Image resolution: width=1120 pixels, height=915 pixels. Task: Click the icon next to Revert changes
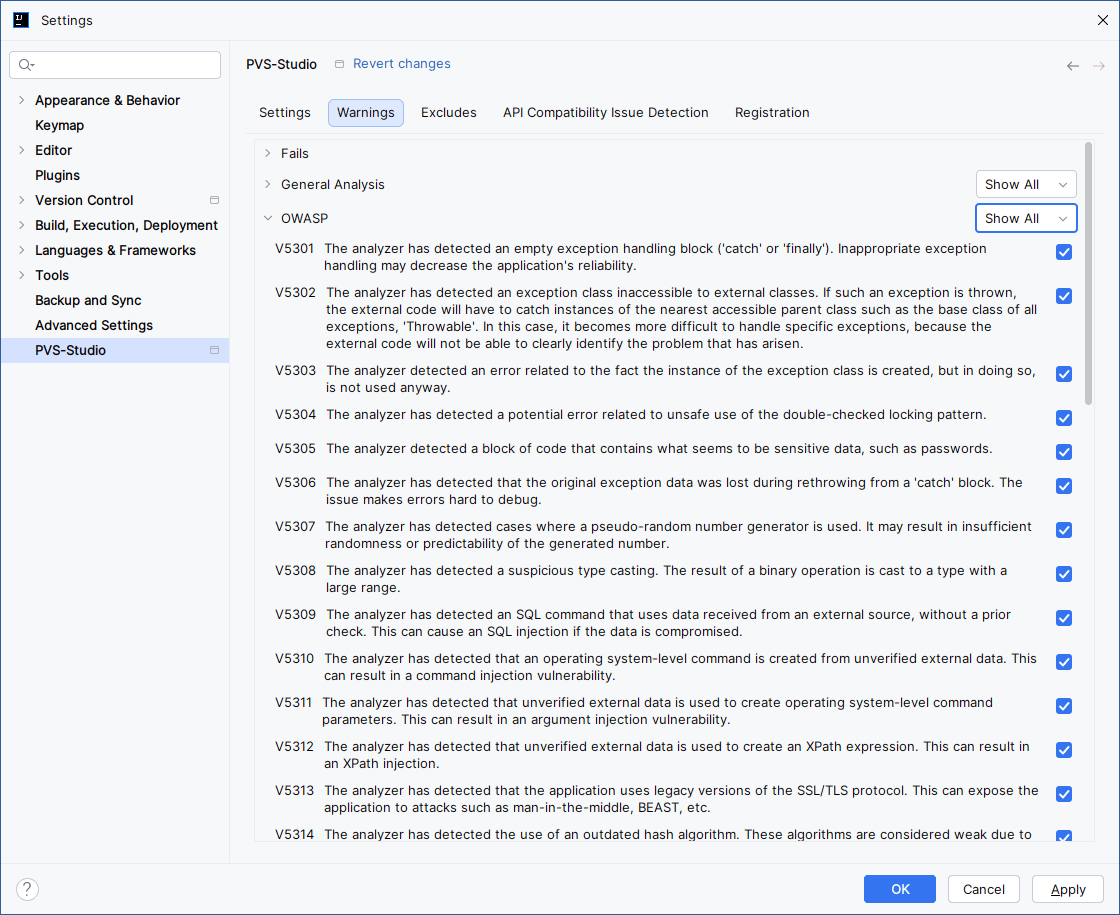(x=340, y=64)
